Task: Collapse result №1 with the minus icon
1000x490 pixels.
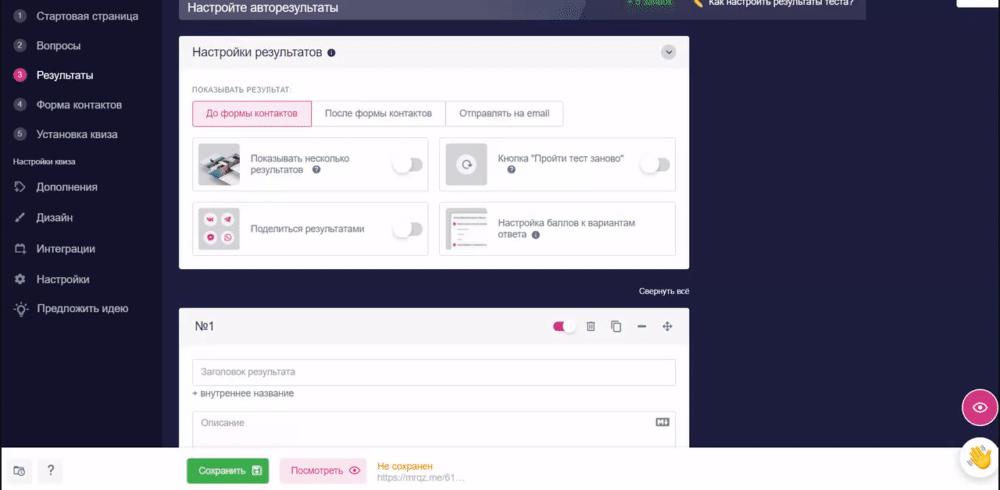Action: (x=642, y=326)
